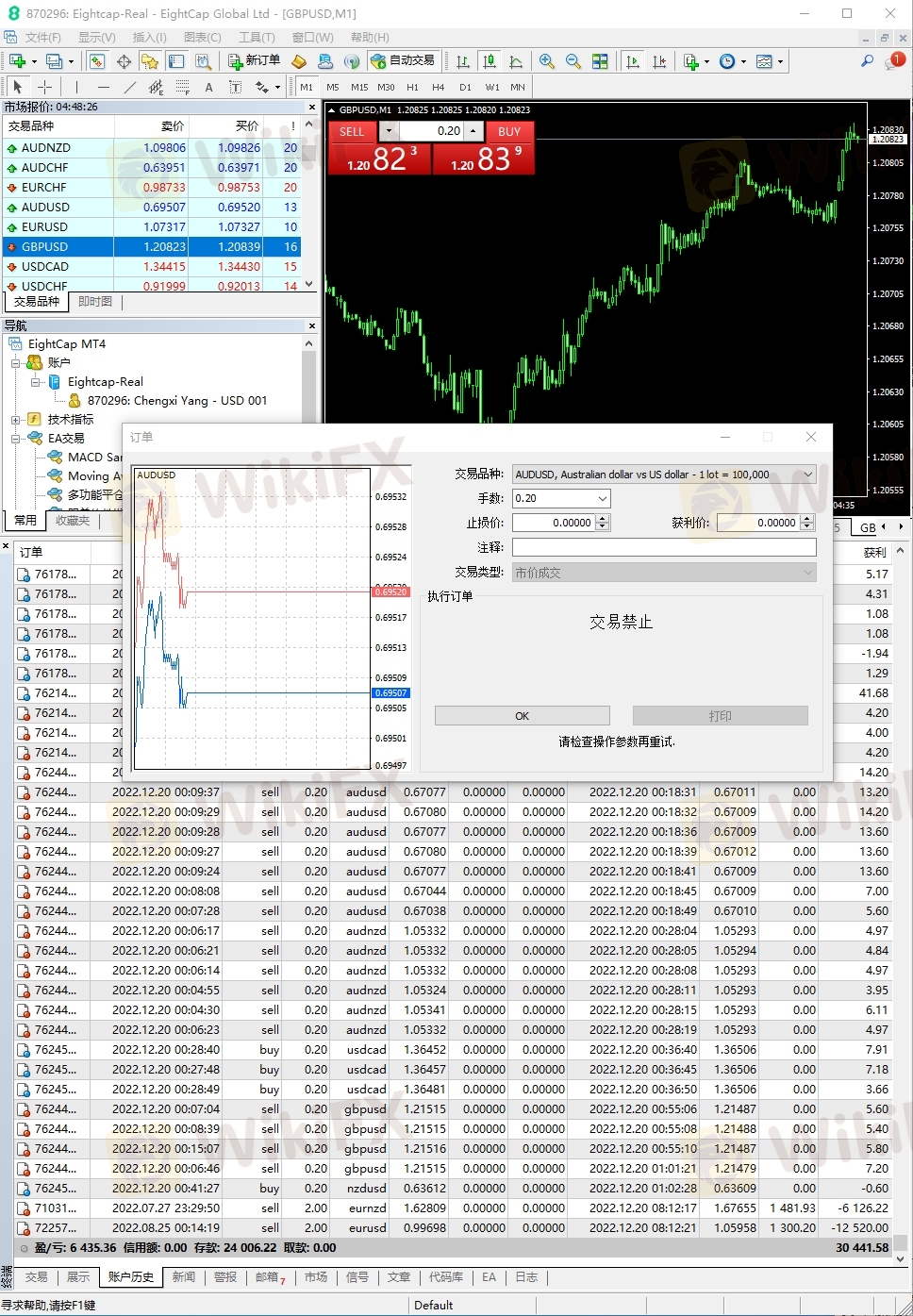Select the Fibonacci retracement tool
This screenshot has height=1316, width=913.
click(182, 87)
